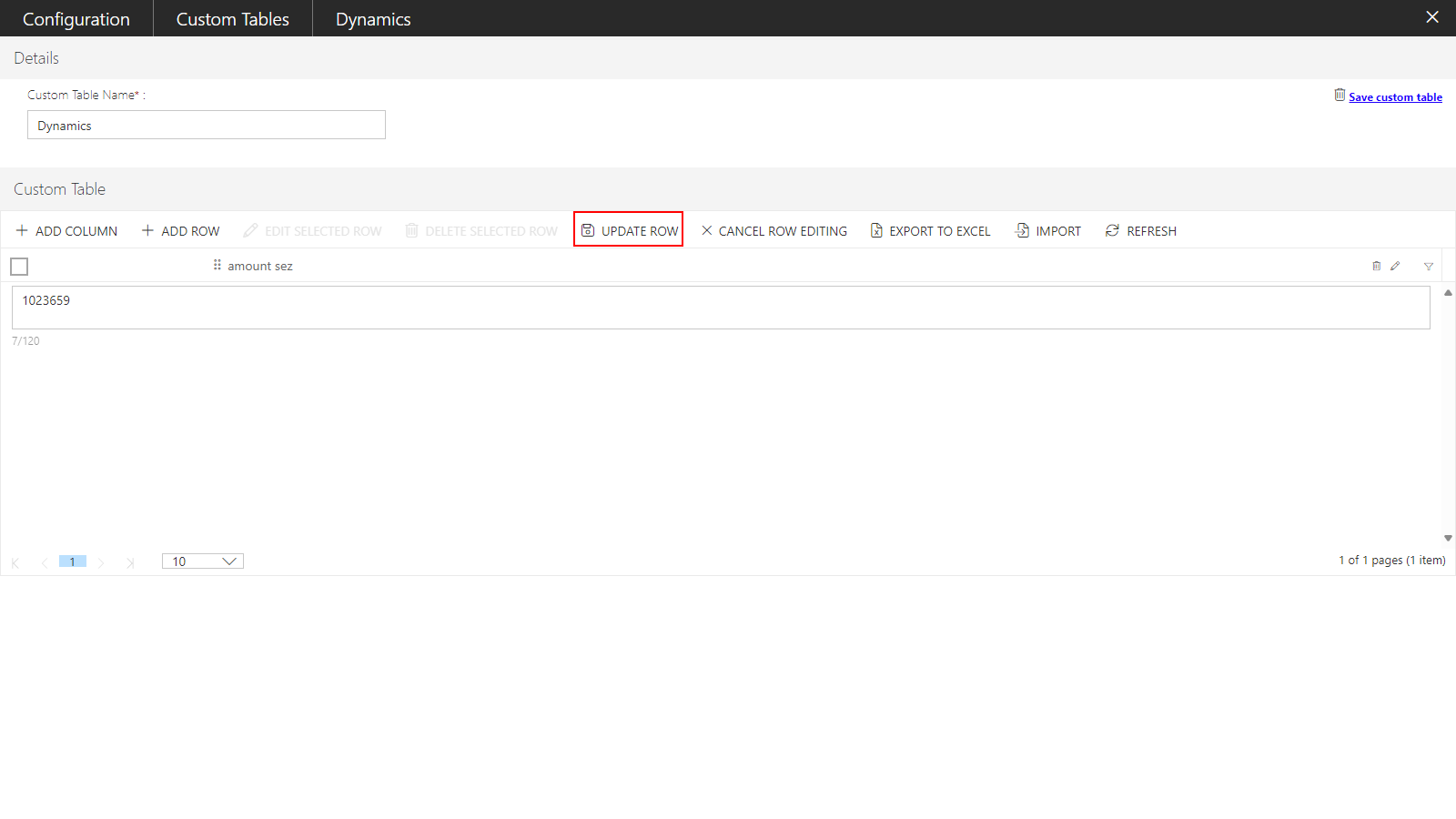Click page 1 in the pager
This screenshot has width=1456, height=819.
pyautogui.click(x=73, y=561)
